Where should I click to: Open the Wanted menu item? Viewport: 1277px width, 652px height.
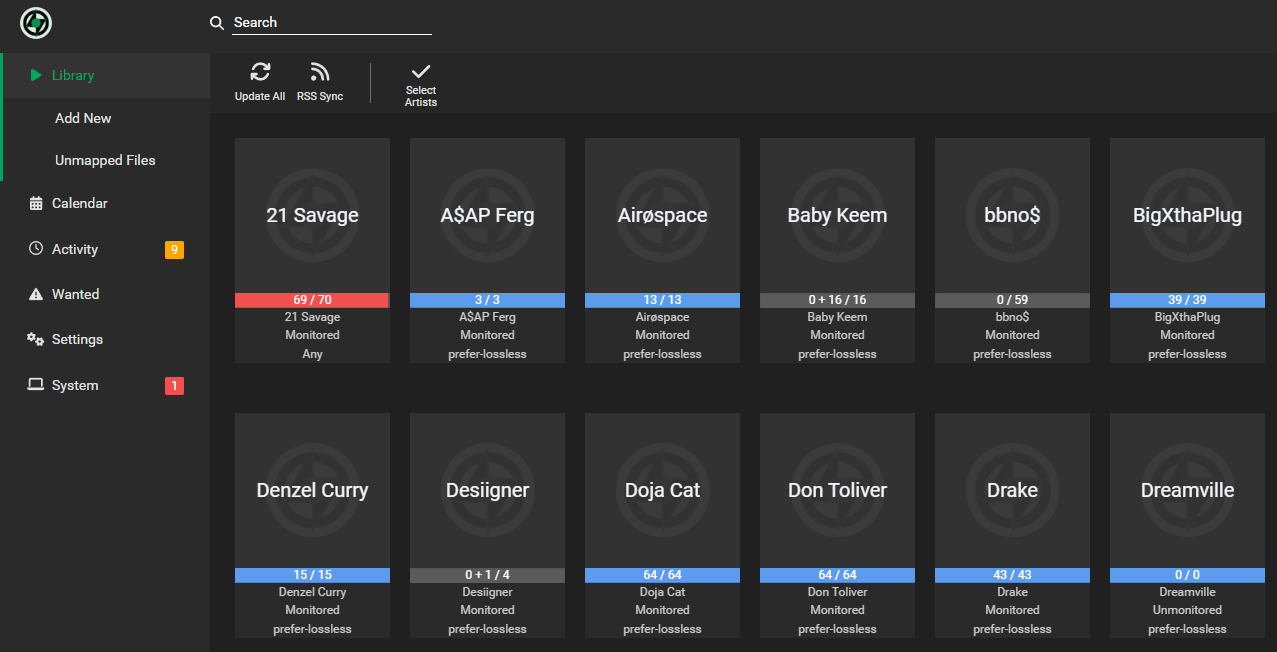point(105,294)
